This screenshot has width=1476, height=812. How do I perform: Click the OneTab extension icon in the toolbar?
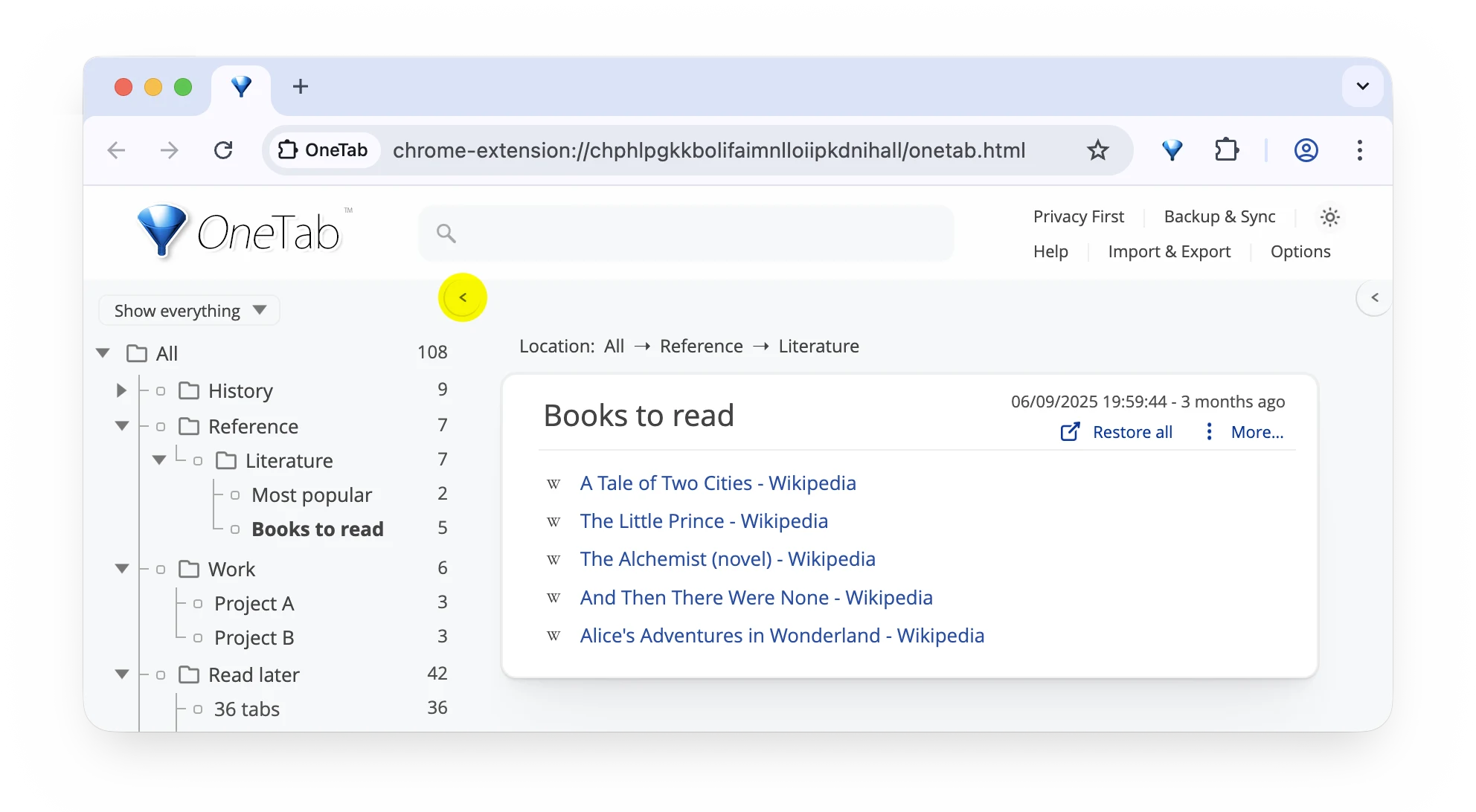[1172, 150]
